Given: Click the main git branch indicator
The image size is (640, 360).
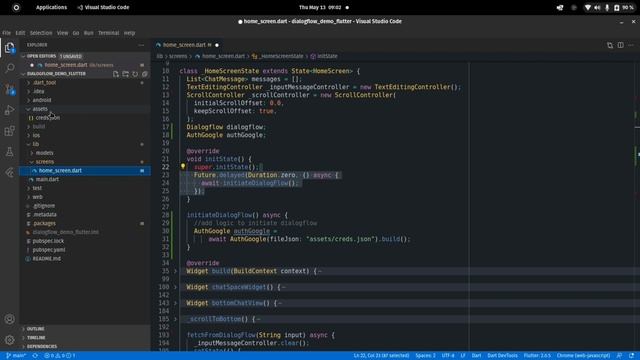Looking at the screenshot, I should (x=16, y=356).
